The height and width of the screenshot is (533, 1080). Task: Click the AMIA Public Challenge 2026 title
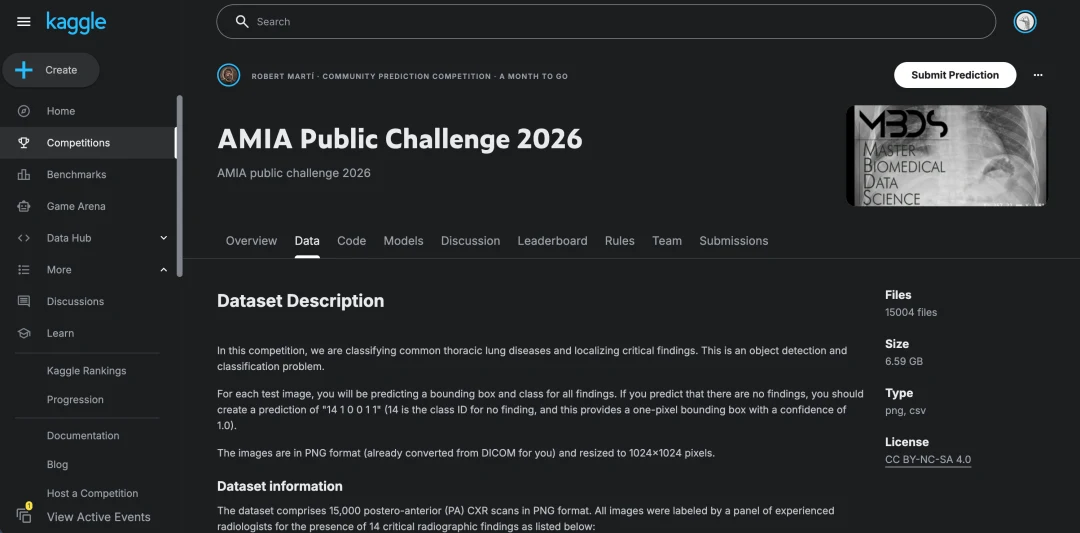click(399, 139)
